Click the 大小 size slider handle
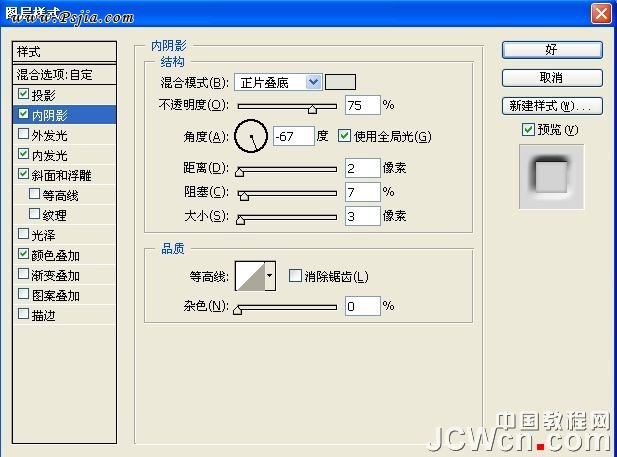 click(x=240, y=220)
